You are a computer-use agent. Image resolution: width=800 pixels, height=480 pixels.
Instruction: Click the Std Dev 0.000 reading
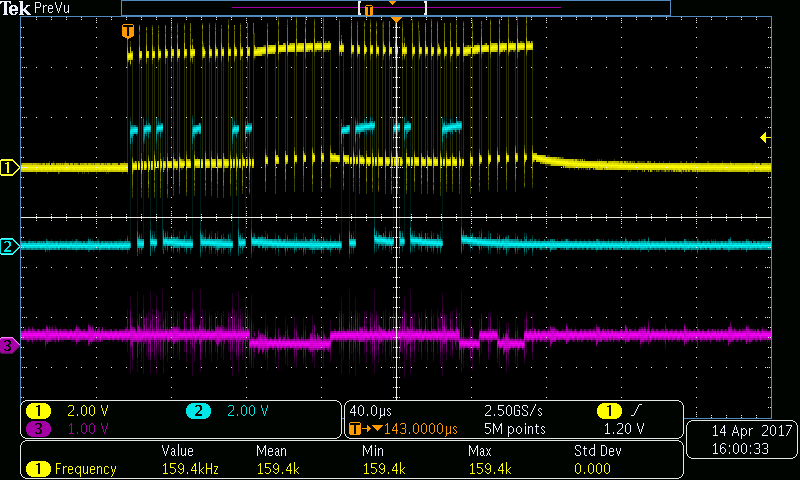592,469
